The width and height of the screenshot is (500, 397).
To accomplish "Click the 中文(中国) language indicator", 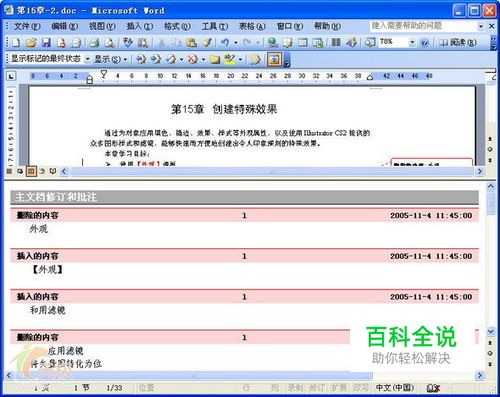I will tap(395, 388).
